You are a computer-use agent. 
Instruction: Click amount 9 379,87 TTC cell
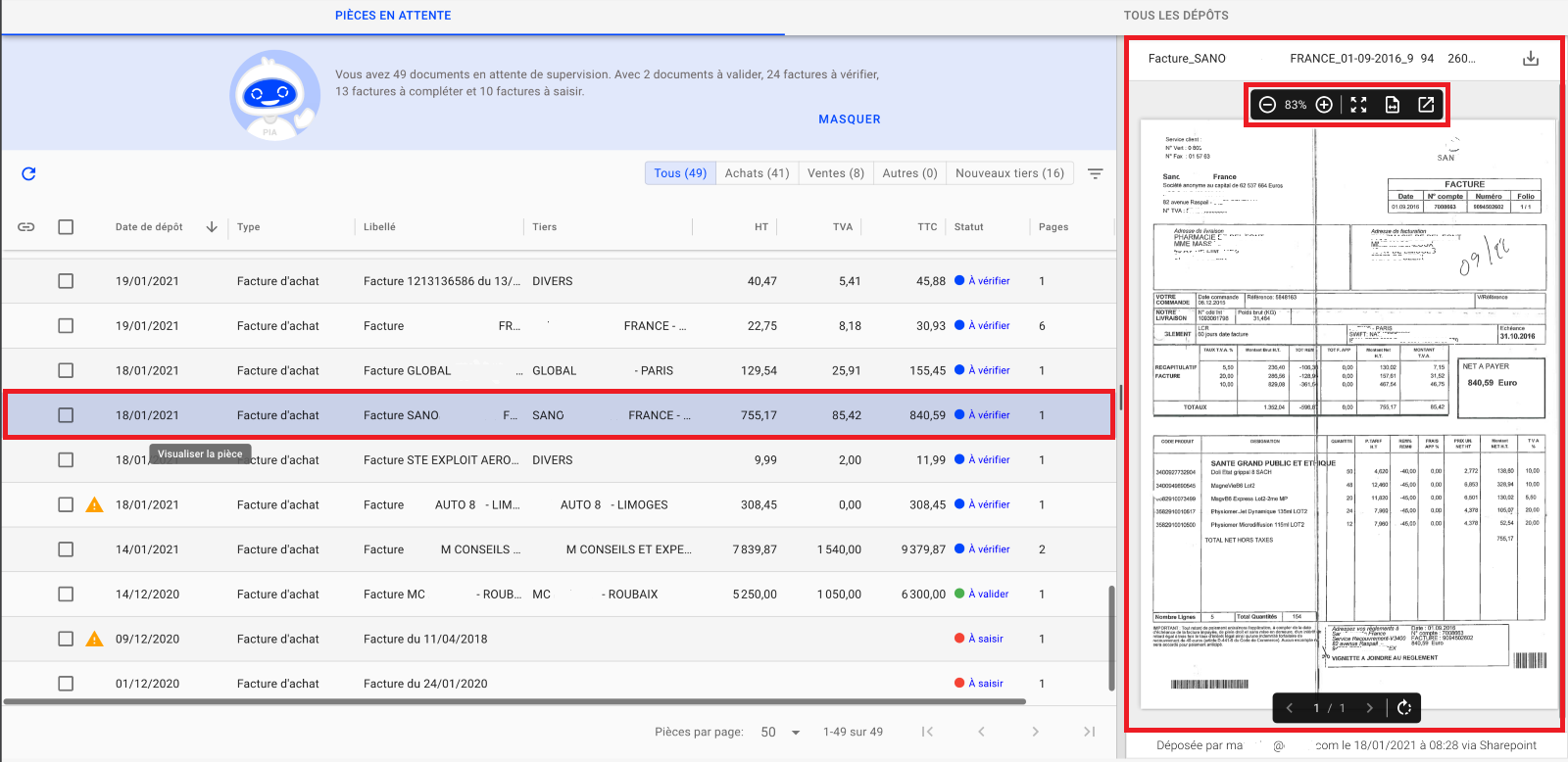click(x=923, y=549)
